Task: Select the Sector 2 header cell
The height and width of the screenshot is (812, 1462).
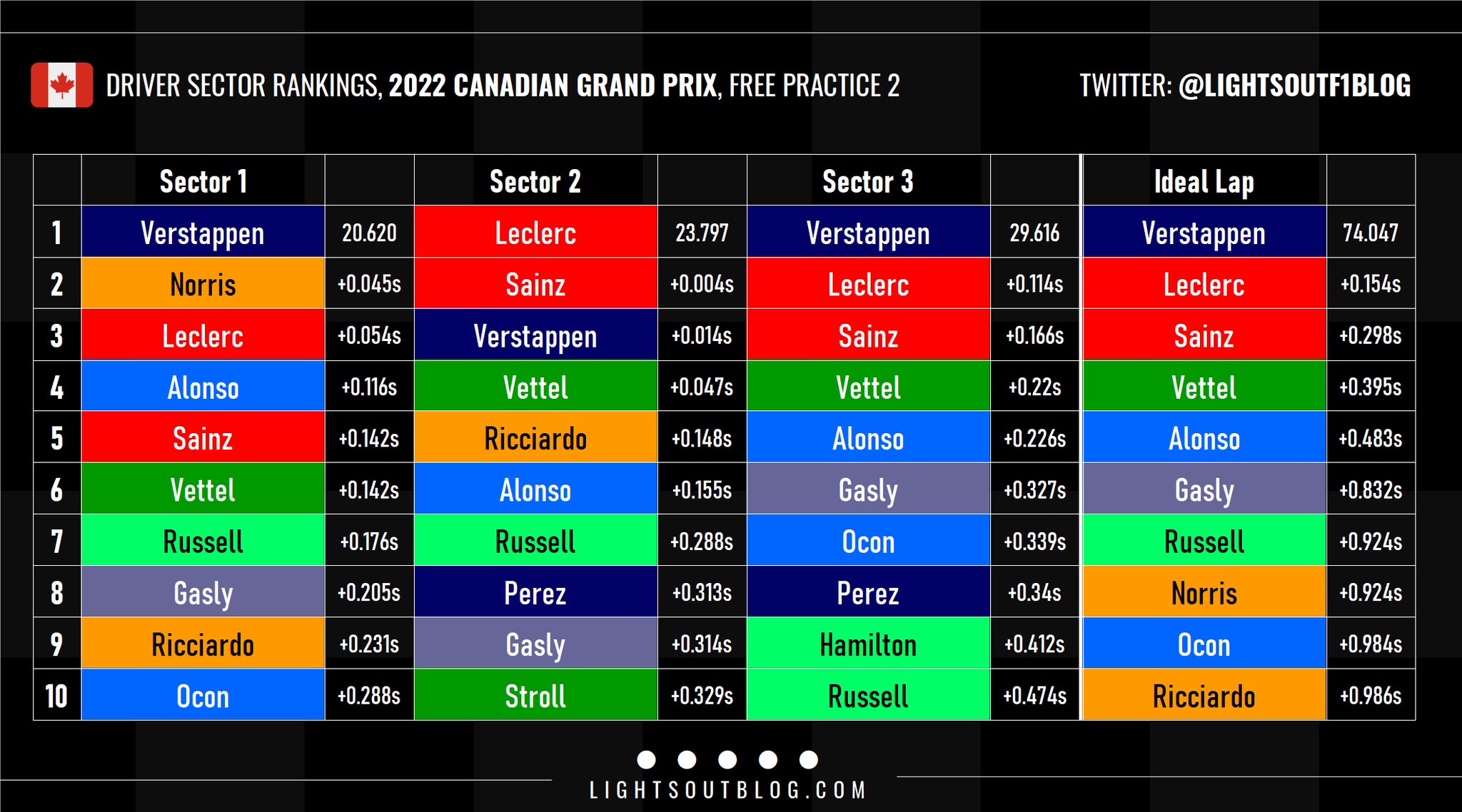Action: click(535, 181)
